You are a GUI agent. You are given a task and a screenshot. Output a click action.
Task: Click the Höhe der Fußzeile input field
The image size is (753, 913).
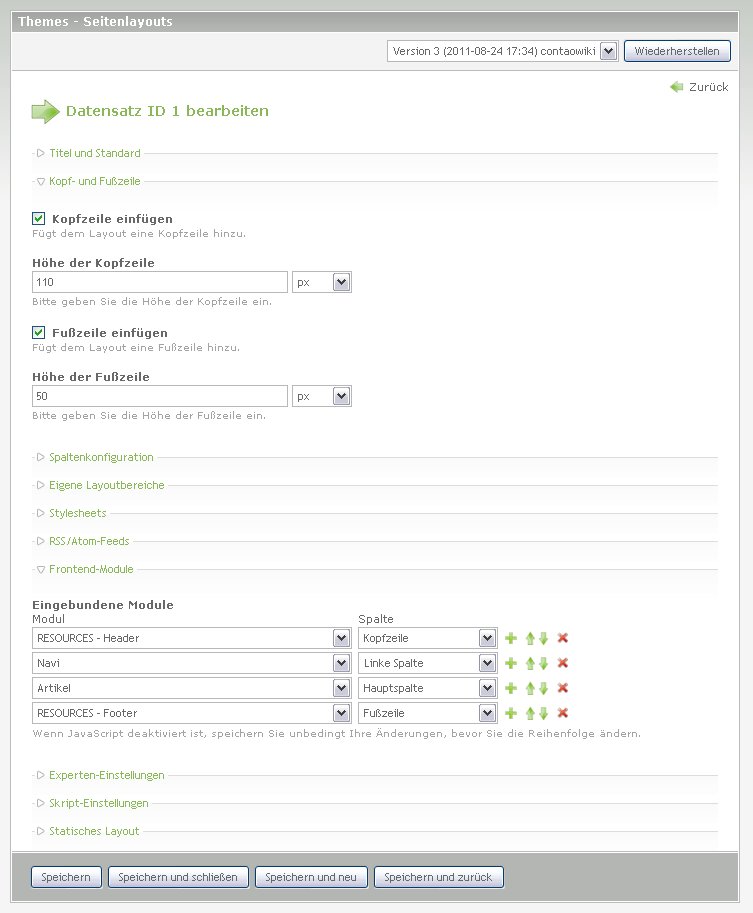tap(160, 397)
